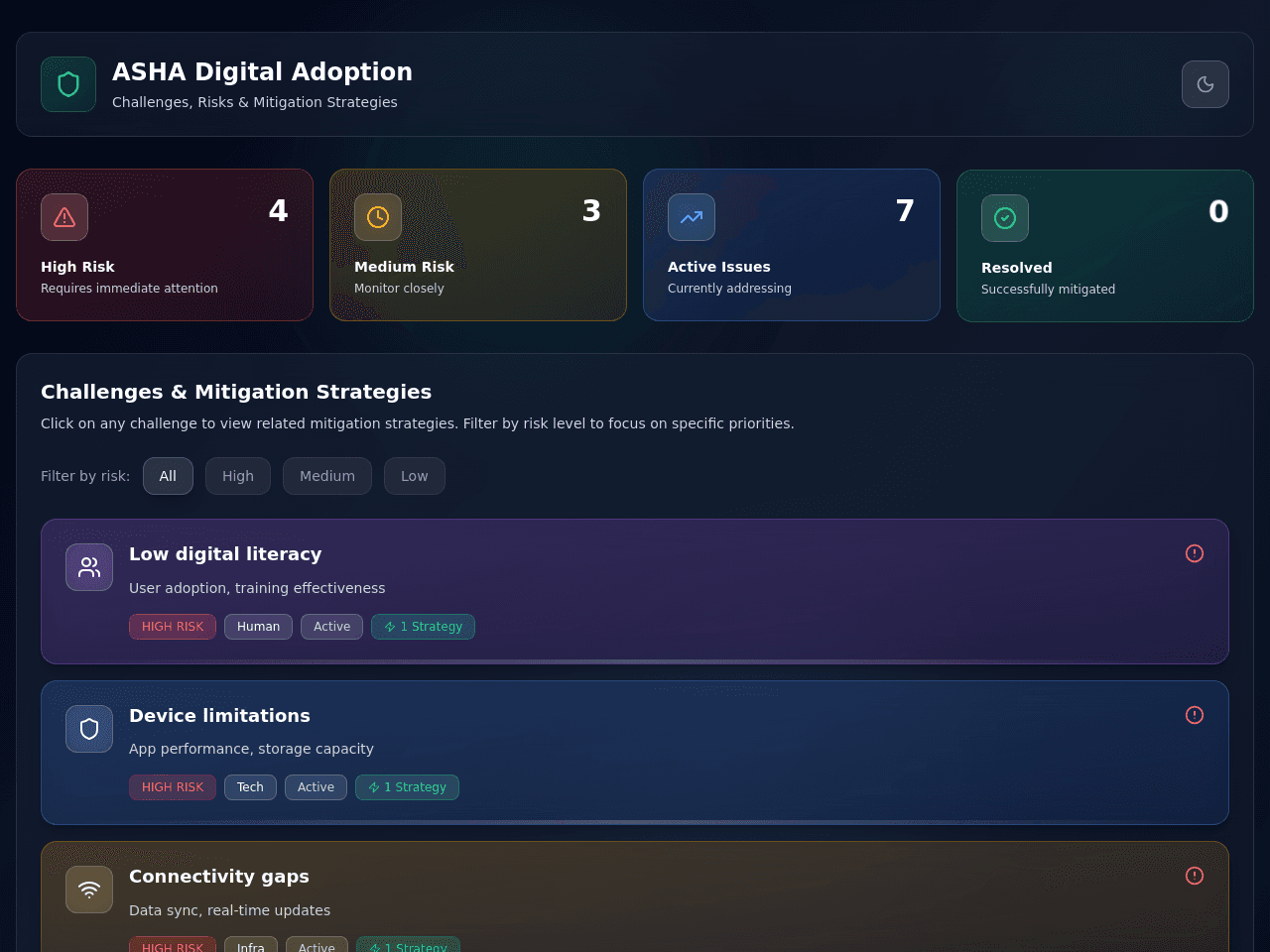Screen dimensions: 1270x952
Task: Toggle dark mode with the moon button
Action: [1206, 84]
